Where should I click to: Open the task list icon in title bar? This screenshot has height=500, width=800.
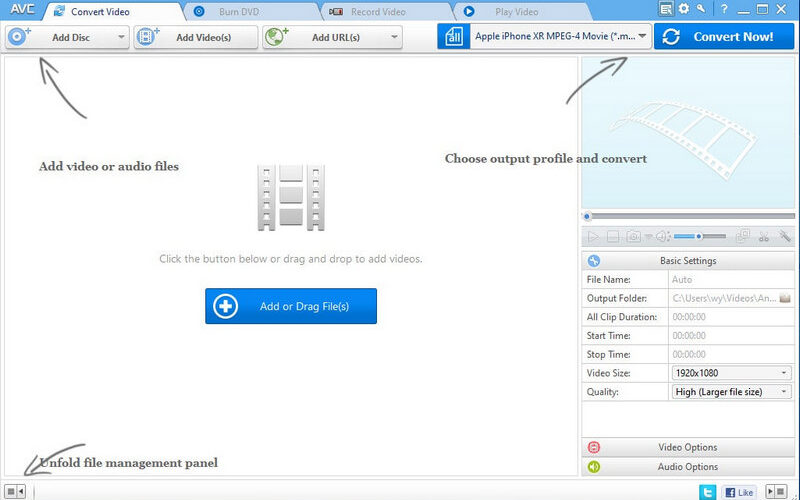pyautogui.click(x=666, y=9)
